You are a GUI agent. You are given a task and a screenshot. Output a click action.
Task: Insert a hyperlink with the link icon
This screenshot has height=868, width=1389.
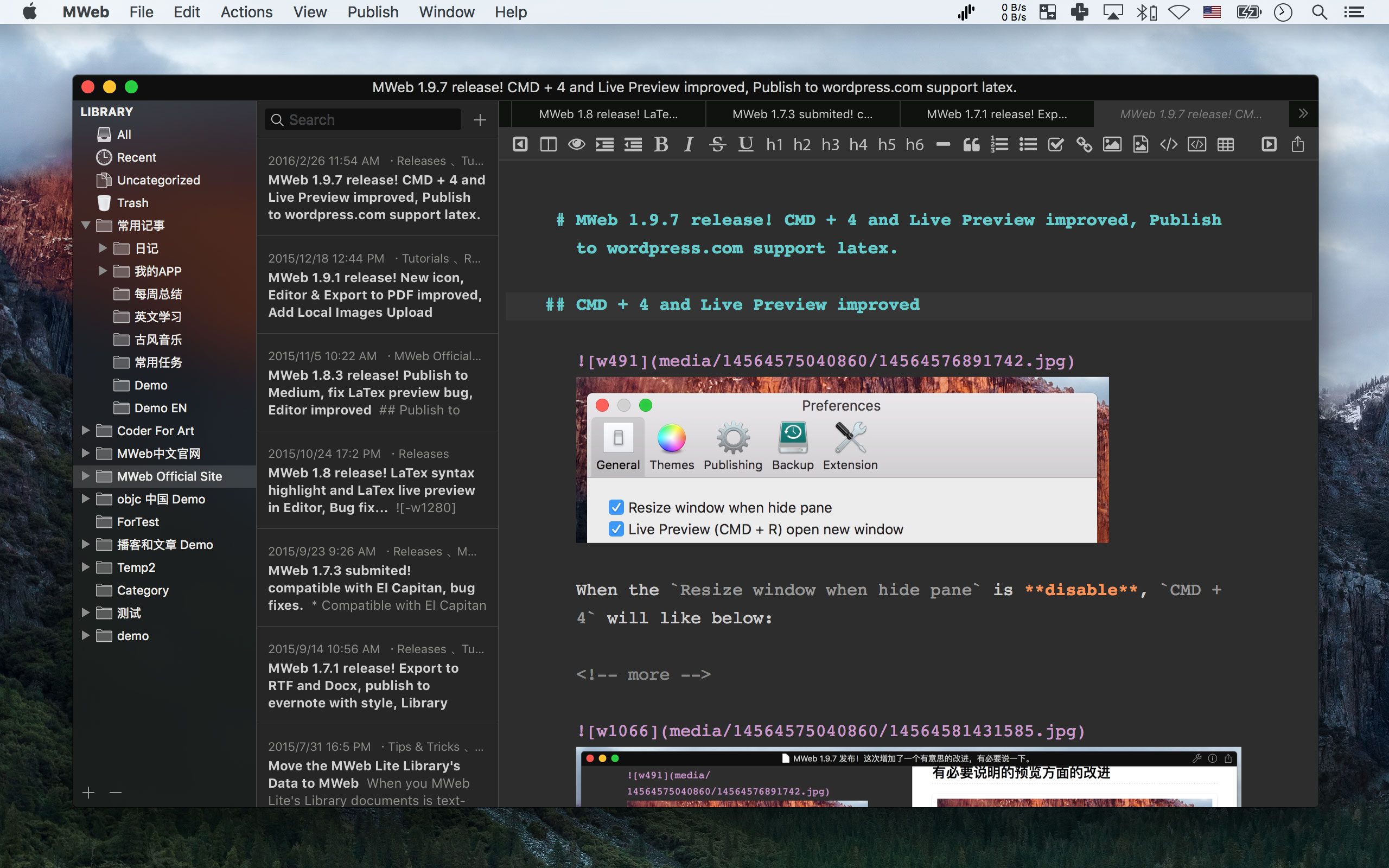[1084, 144]
